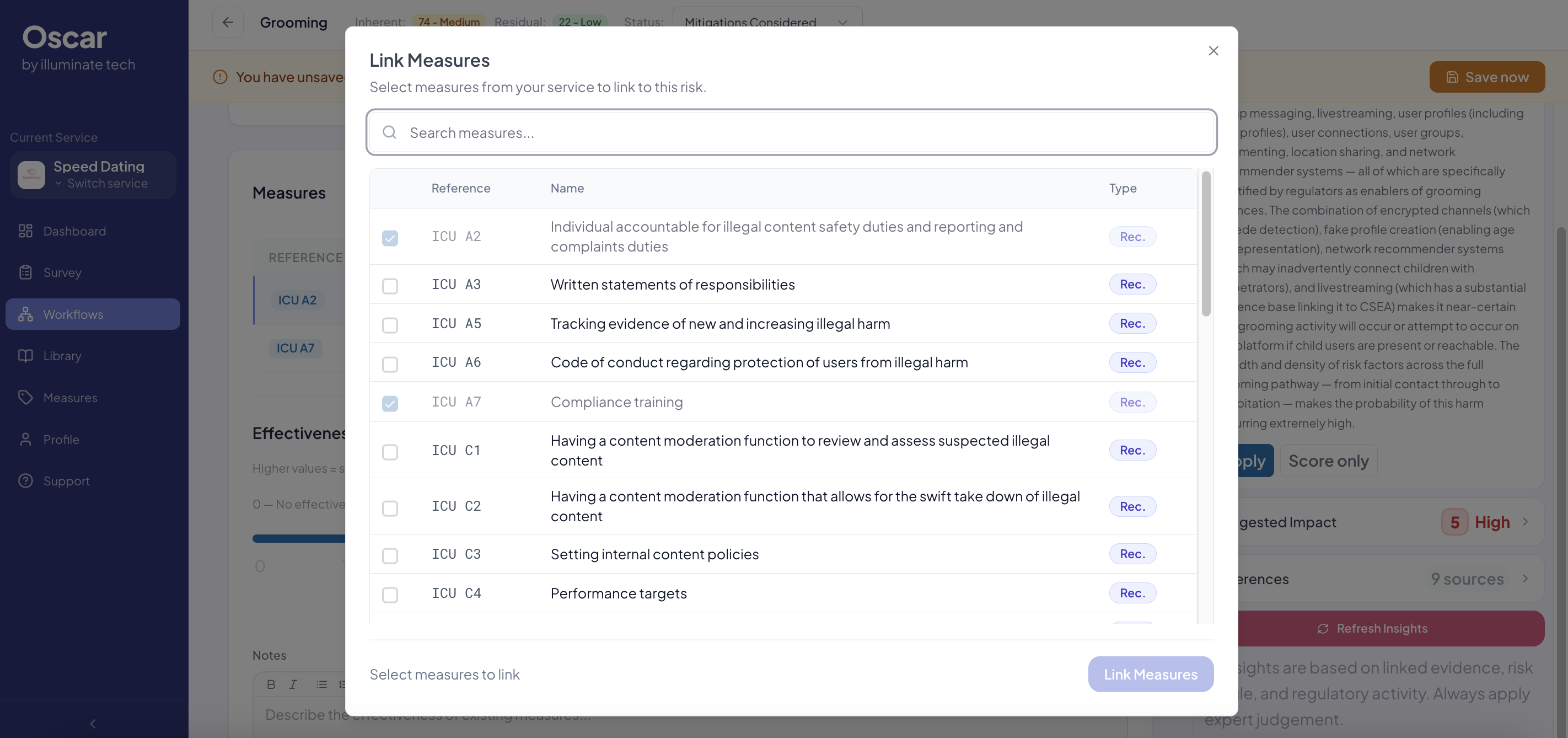1568x738 pixels.
Task: Click the Library book icon
Action: click(x=25, y=356)
